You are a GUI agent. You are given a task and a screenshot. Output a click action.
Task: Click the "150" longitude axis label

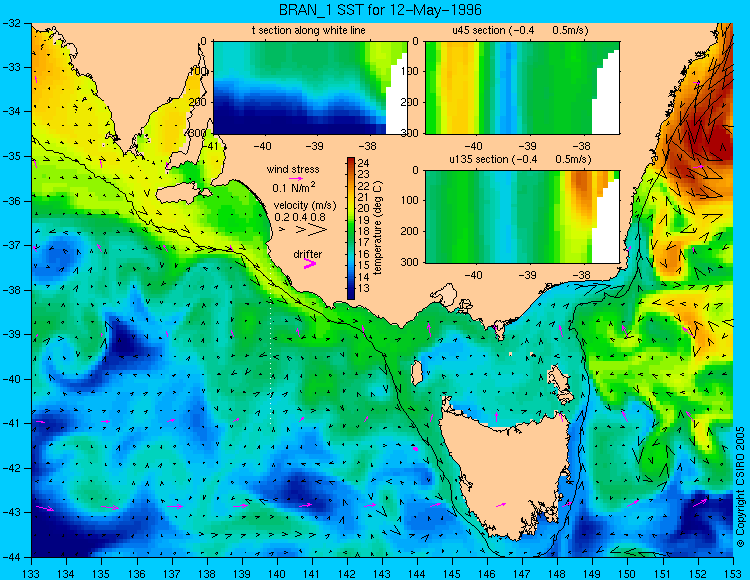coord(628,572)
